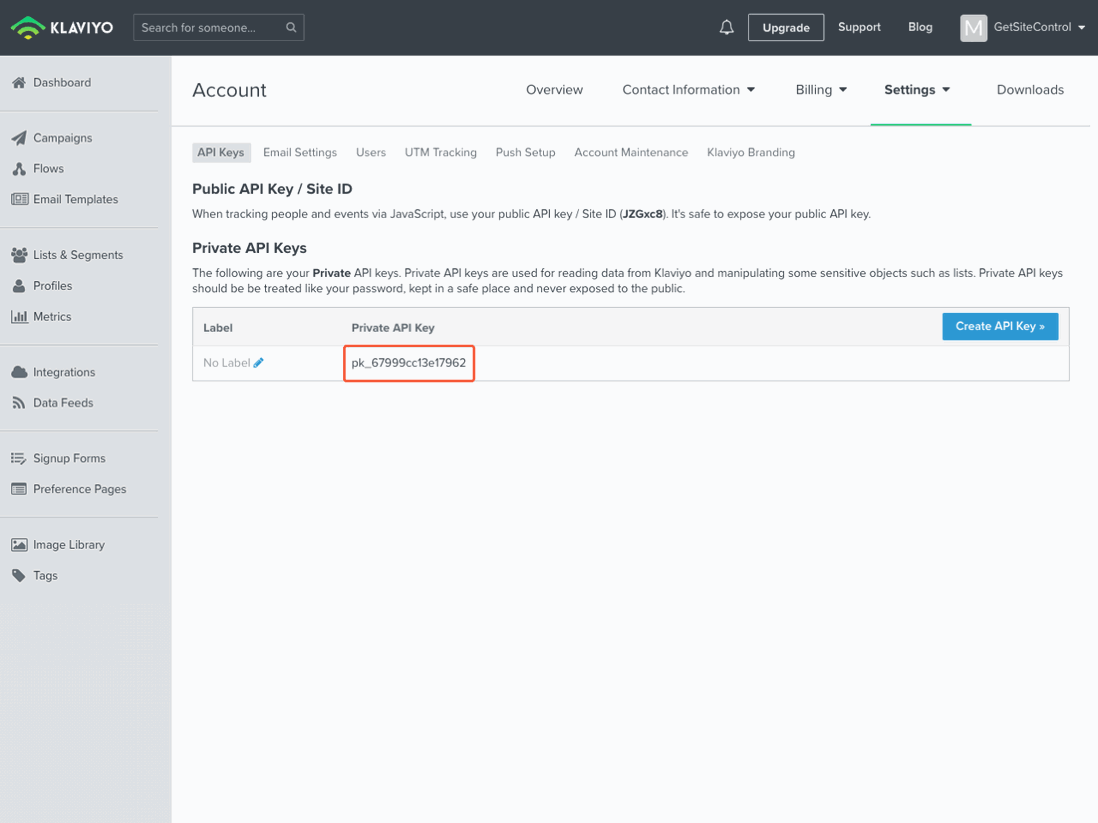Viewport: 1098px width, 823px height.
Task: Click the Upgrade button
Action: pyautogui.click(x=786, y=27)
